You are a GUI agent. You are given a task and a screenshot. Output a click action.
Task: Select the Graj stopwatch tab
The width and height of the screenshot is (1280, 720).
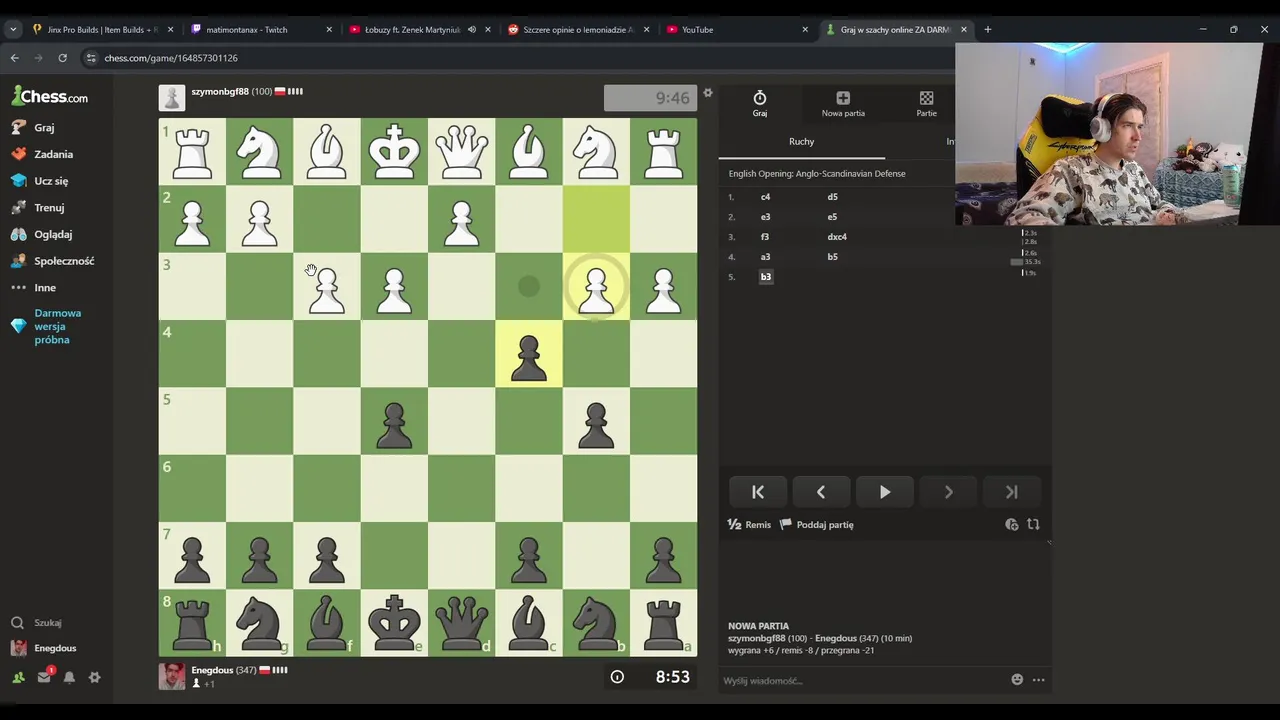click(760, 103)
